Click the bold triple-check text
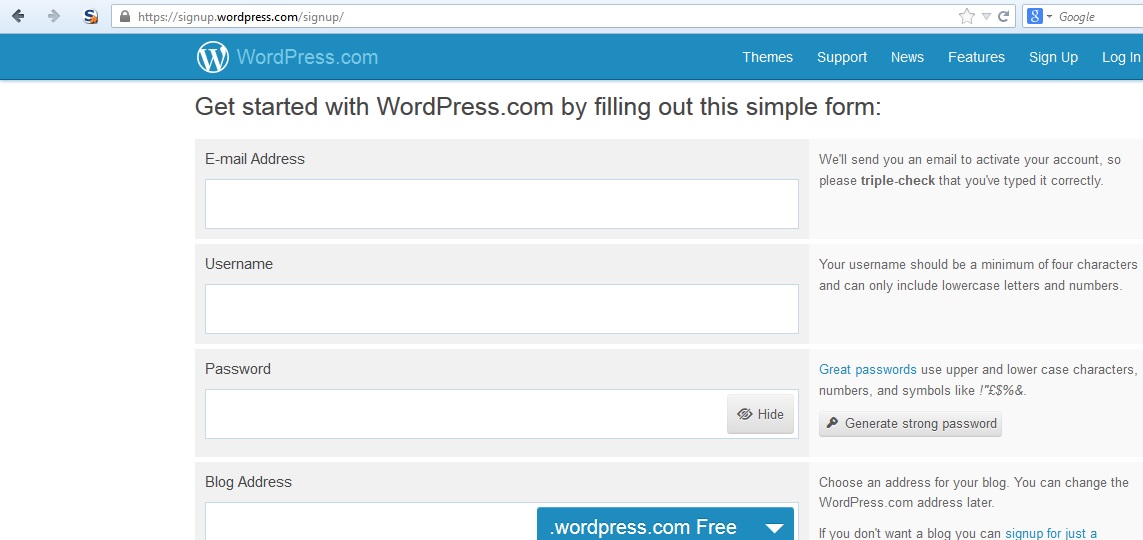Viewport: 1143px width, 540px height. [897, 180]
